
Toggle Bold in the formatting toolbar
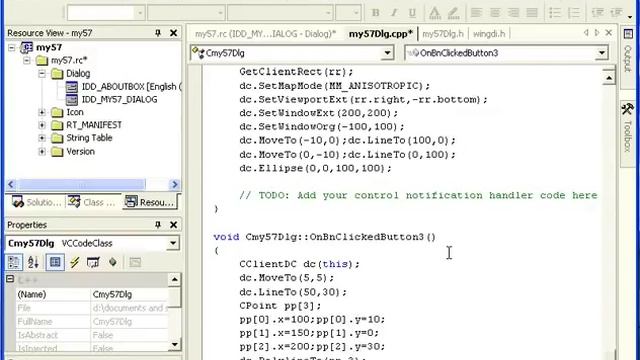coord(375,13)
